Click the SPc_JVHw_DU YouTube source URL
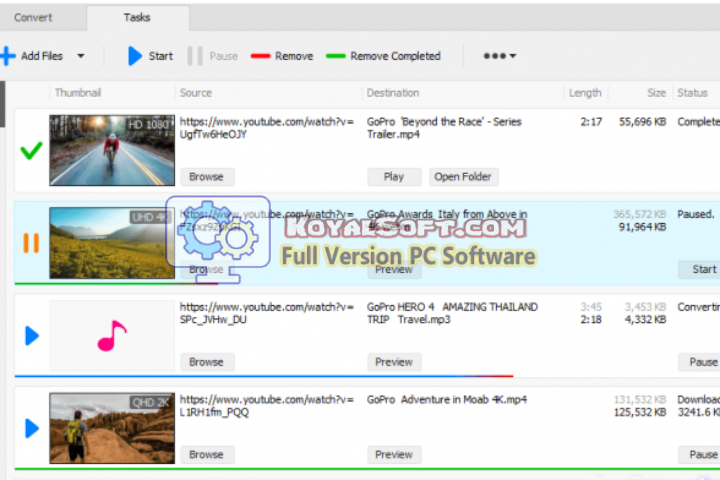Viewport: 720px width, 480px height. point(266,313)
